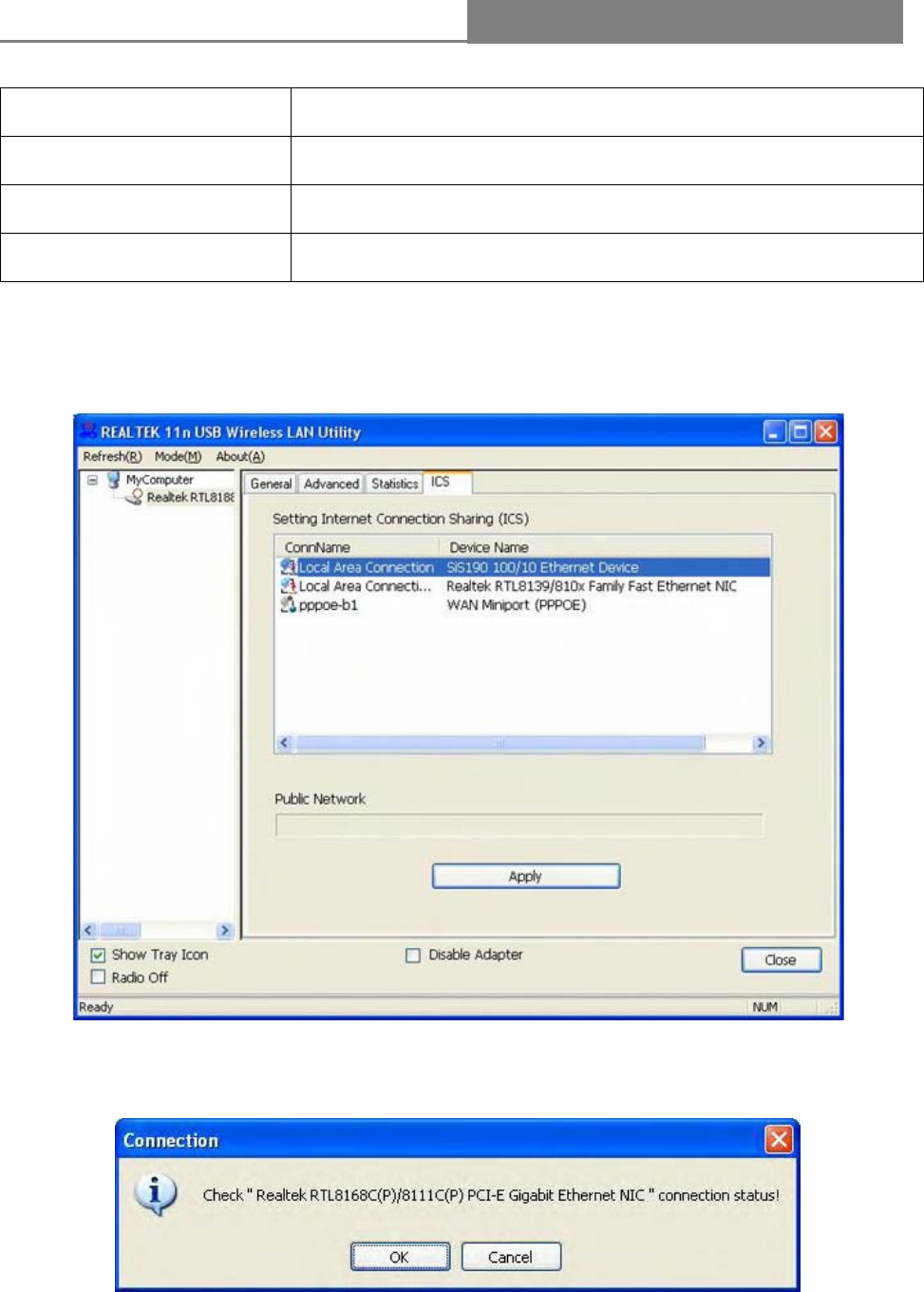The image size is (924, 1292).
Task: Select WAN Miniport (PPPOE) device name
Action: [517, 605]
